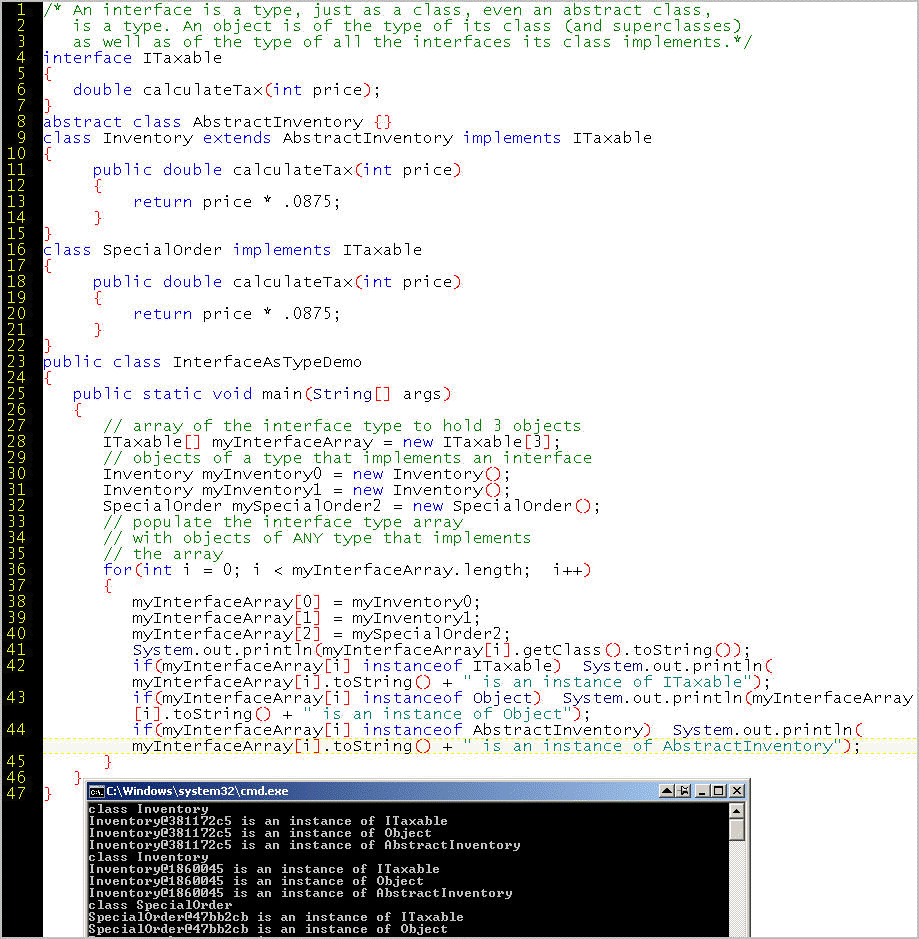Image resolution: width=919 pixels, height=939 pixels.
Task: Click line number 47 in the gutter
Action: point(16,793)
